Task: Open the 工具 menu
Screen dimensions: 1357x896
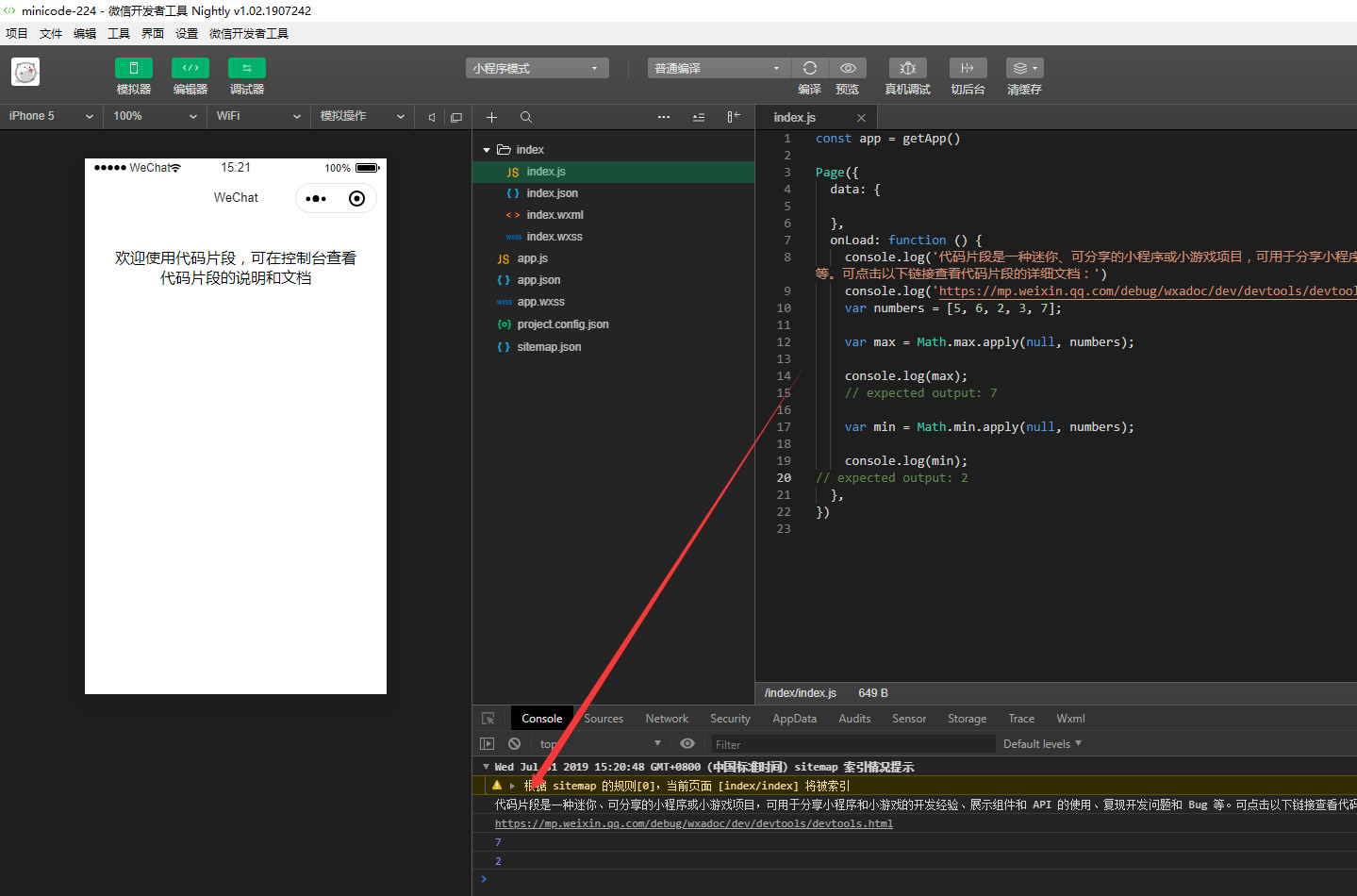Action: 119,33
